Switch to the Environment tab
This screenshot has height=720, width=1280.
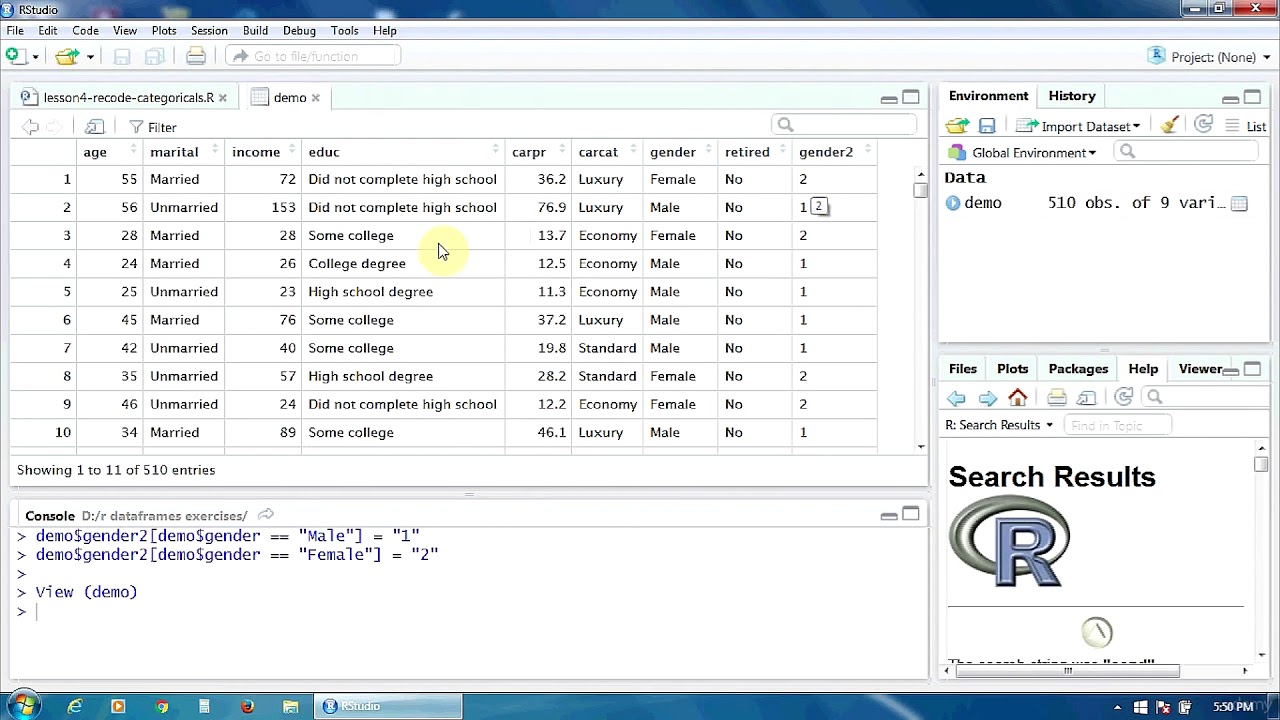coord(988,96)
